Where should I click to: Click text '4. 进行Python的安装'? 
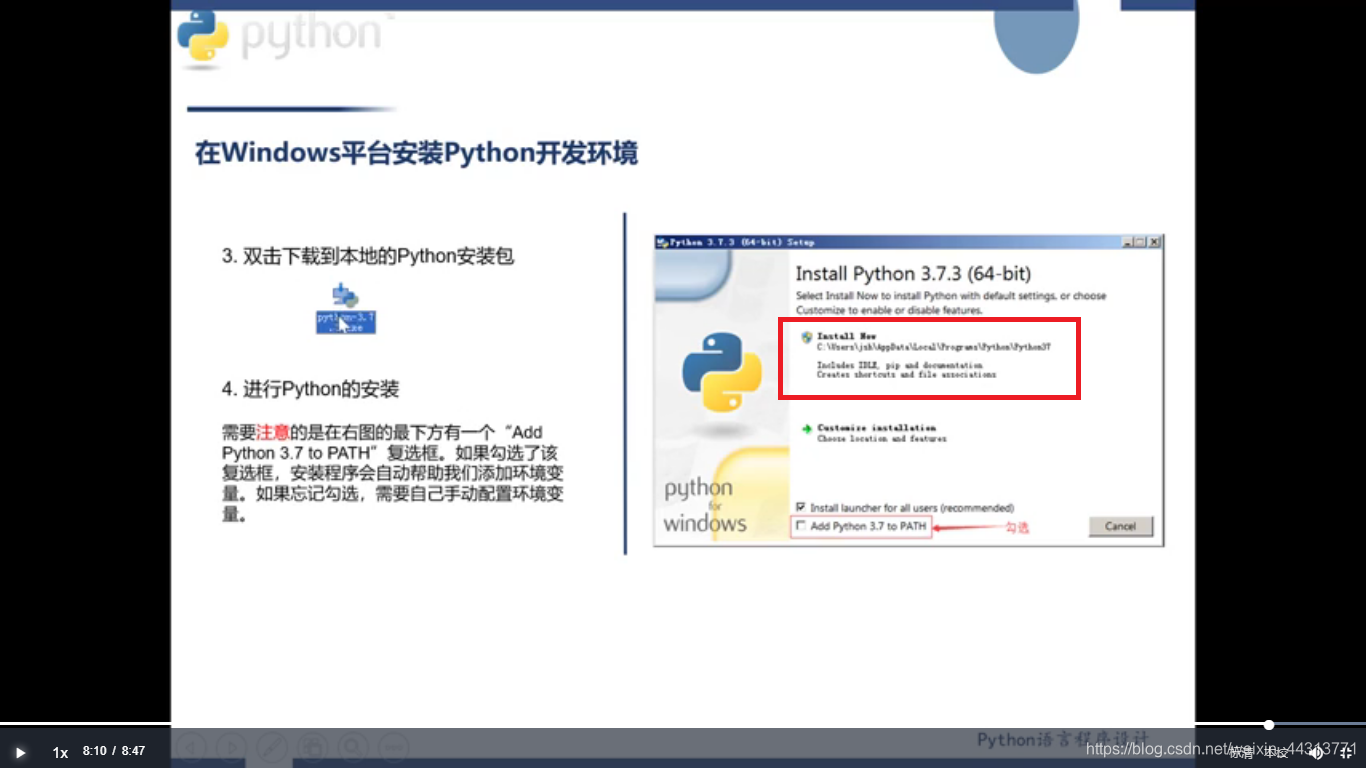coord(310,388)
